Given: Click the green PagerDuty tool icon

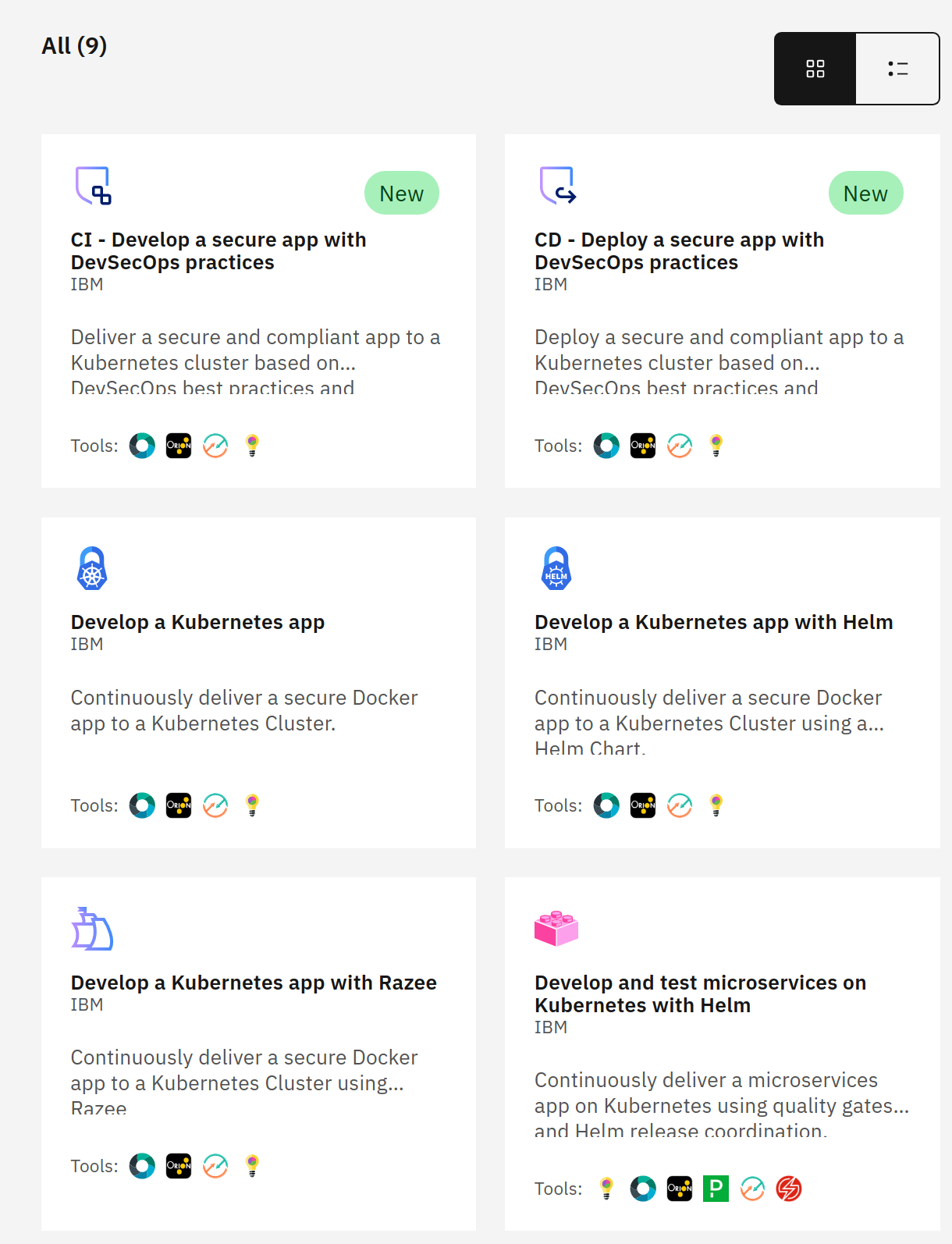Looking at the screenshot, I should (716, 1189).
